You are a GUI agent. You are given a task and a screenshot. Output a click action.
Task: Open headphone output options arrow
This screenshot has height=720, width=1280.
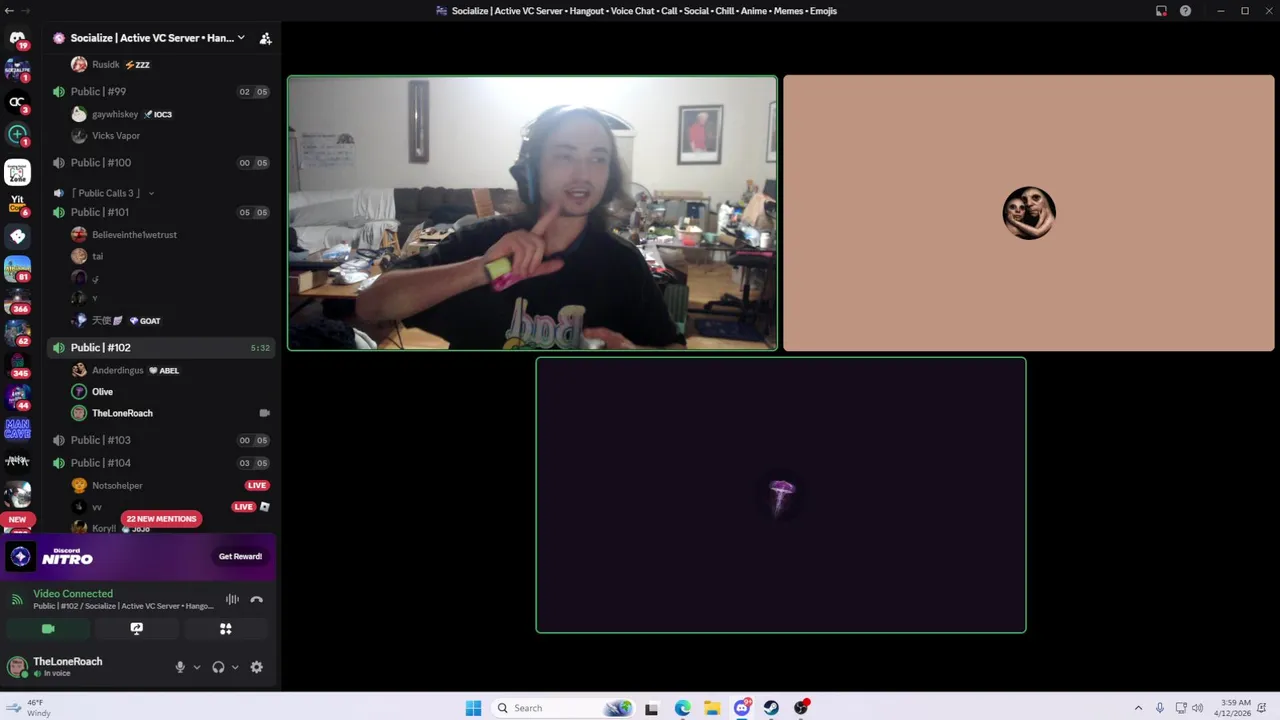tap(235, 667)
